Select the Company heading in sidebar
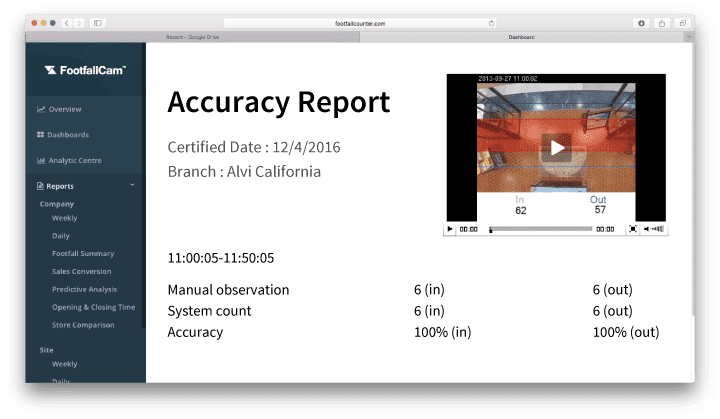The height and width of the screenshot is (419, 720). point(56,204)
